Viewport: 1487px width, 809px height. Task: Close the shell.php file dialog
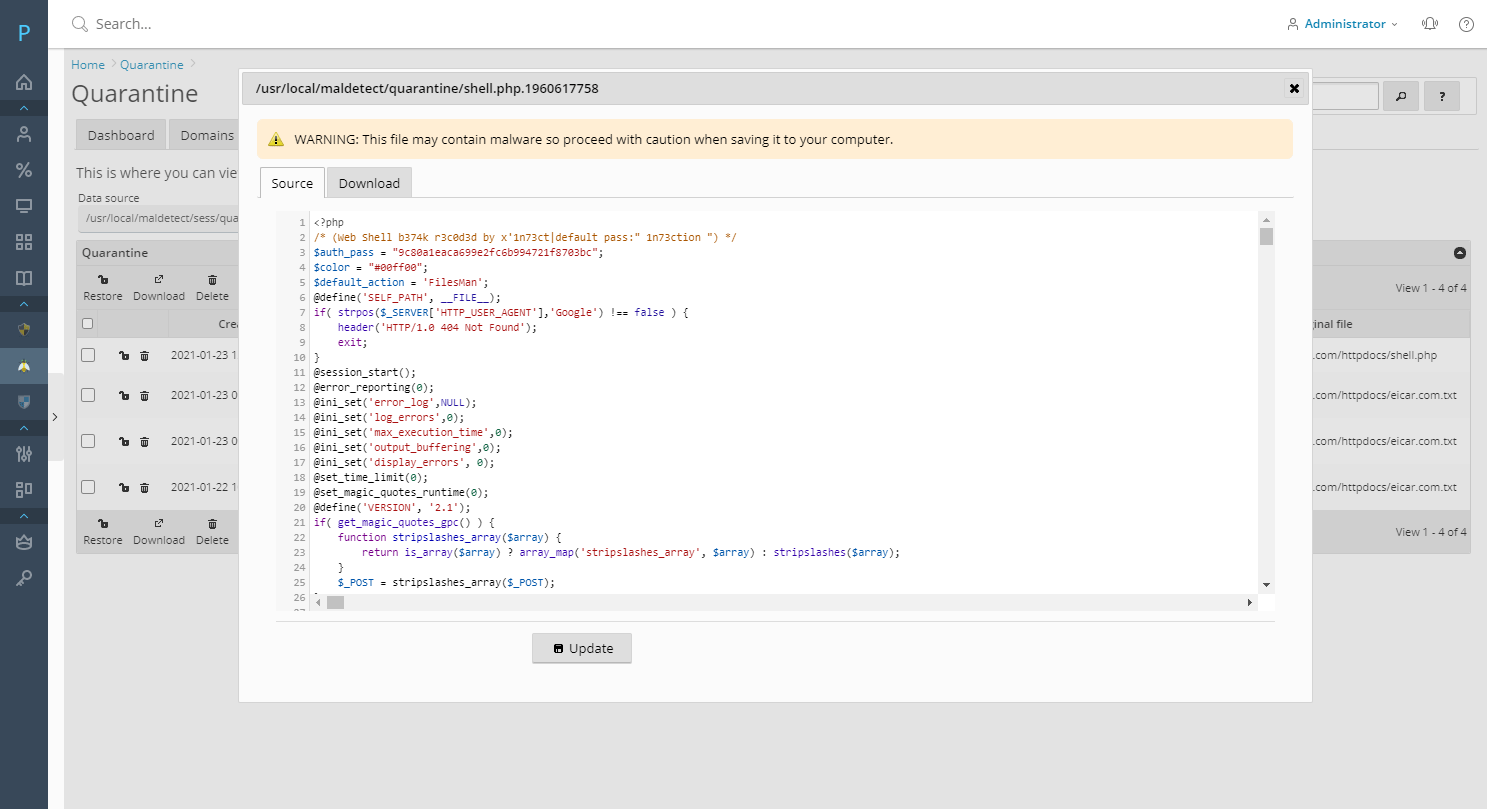pos(1294,88)
